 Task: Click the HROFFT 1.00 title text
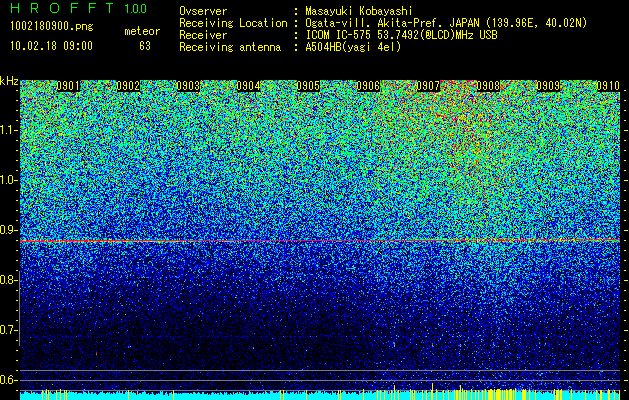[x=79, y=8]
